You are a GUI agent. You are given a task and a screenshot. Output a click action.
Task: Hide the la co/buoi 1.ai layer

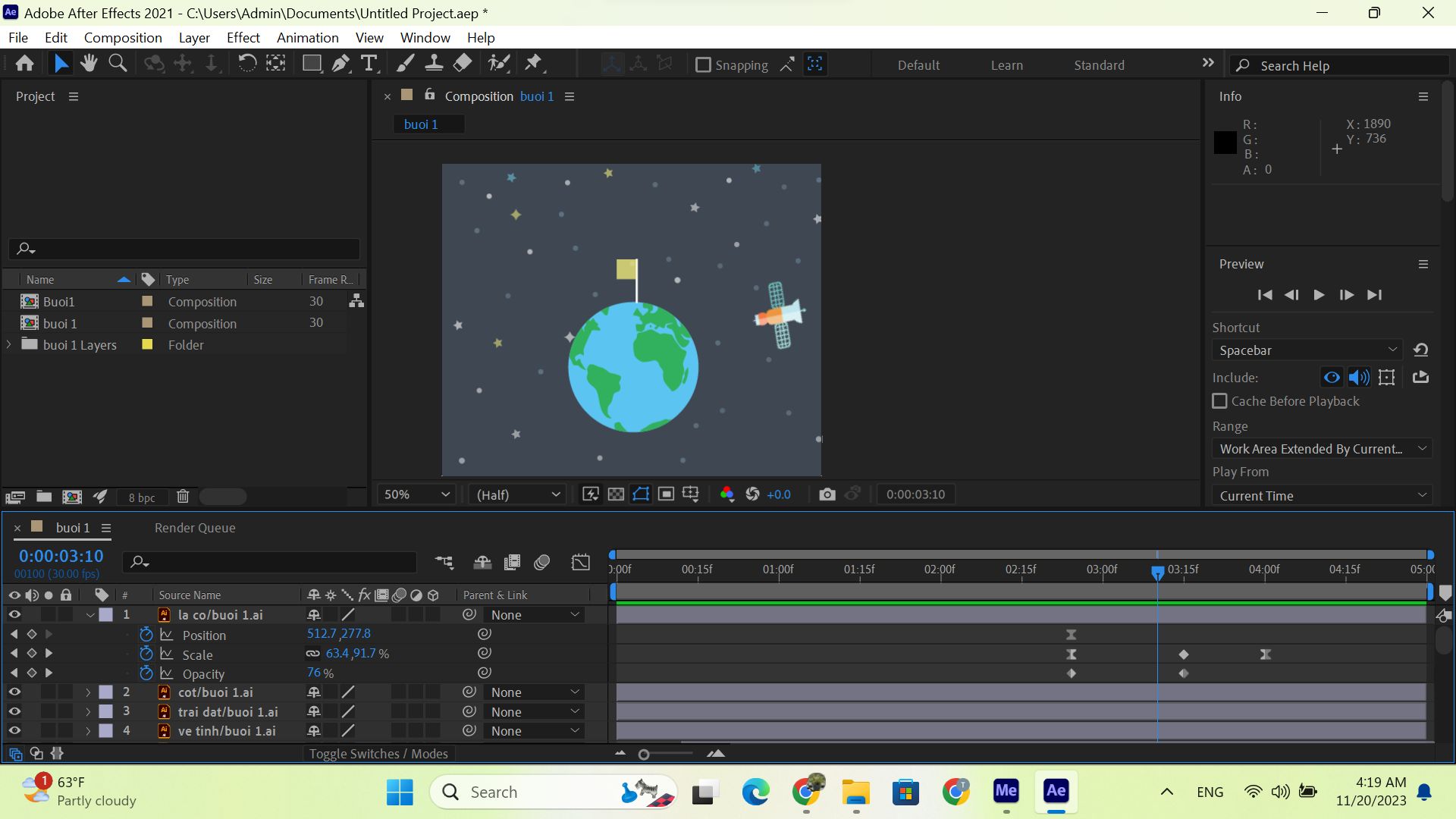click(14, 615)
